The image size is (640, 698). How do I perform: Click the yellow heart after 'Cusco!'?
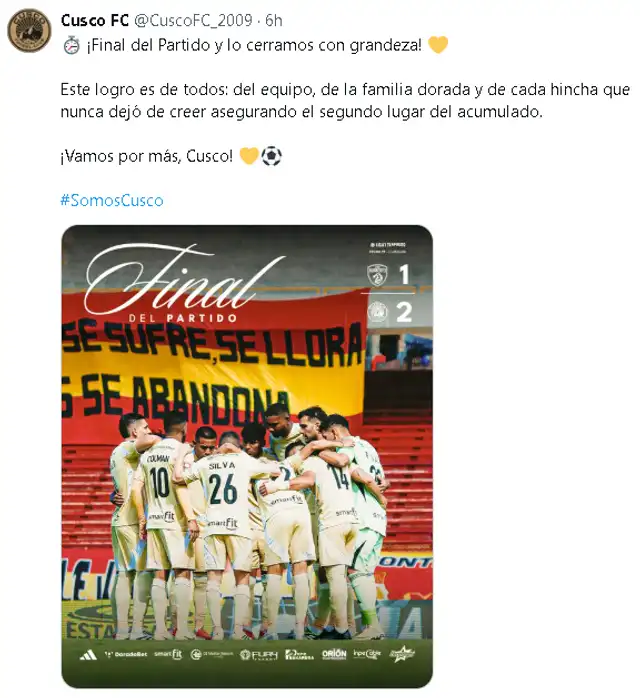pyautogui.click(x=249, y=156)
